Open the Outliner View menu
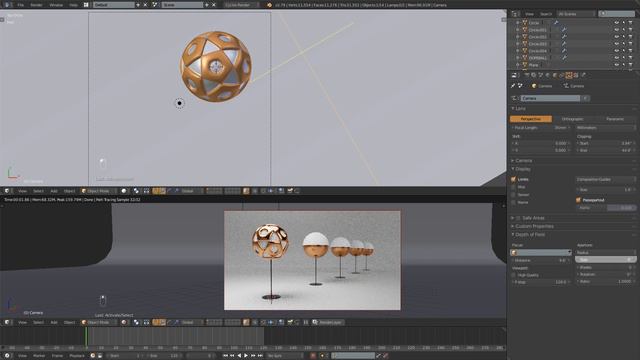The height and width of the screenshot is (360, 640). 529,14
